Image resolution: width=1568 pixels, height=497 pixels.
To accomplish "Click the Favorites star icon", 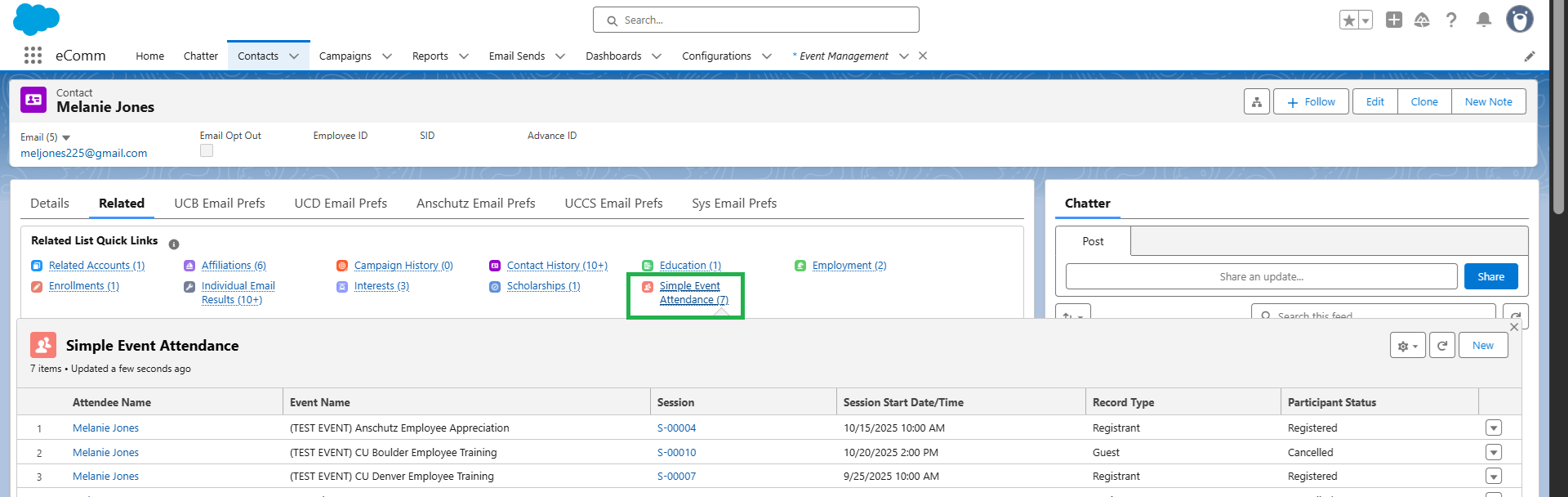I will (1349, 20).
